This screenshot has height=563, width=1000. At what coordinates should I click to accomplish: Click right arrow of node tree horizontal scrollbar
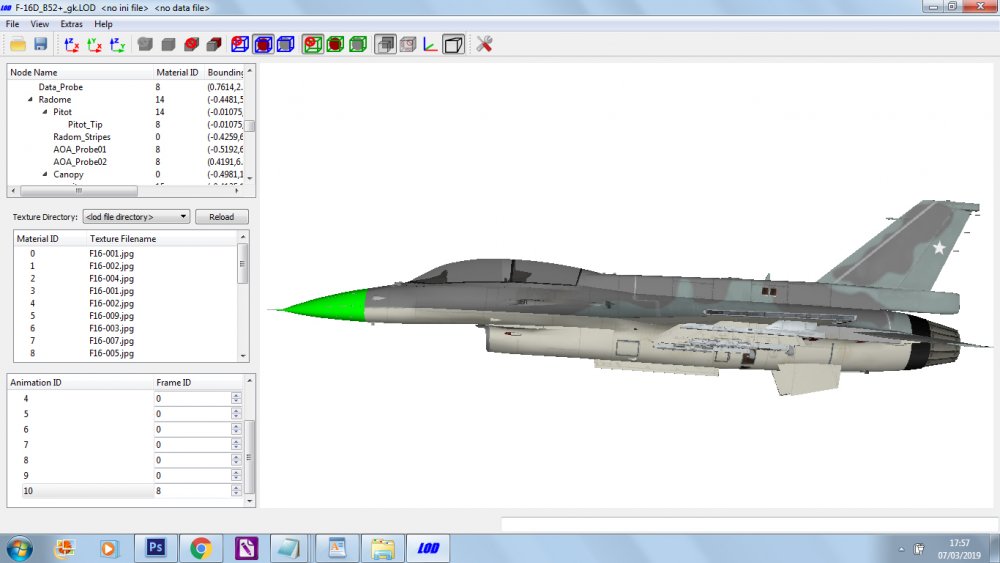click(237, 191)
